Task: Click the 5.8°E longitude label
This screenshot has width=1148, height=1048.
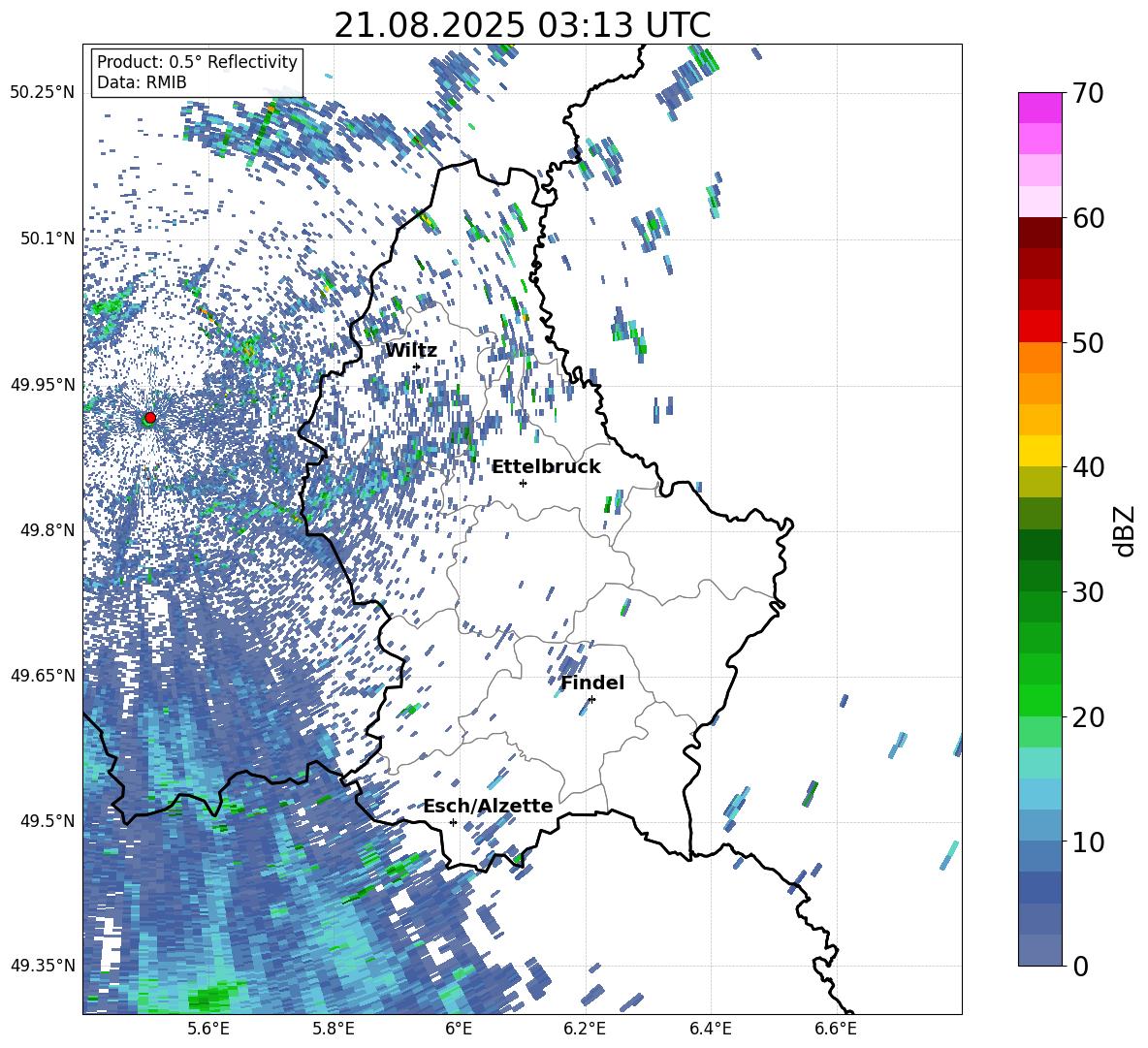Action: pos(334,1029)
